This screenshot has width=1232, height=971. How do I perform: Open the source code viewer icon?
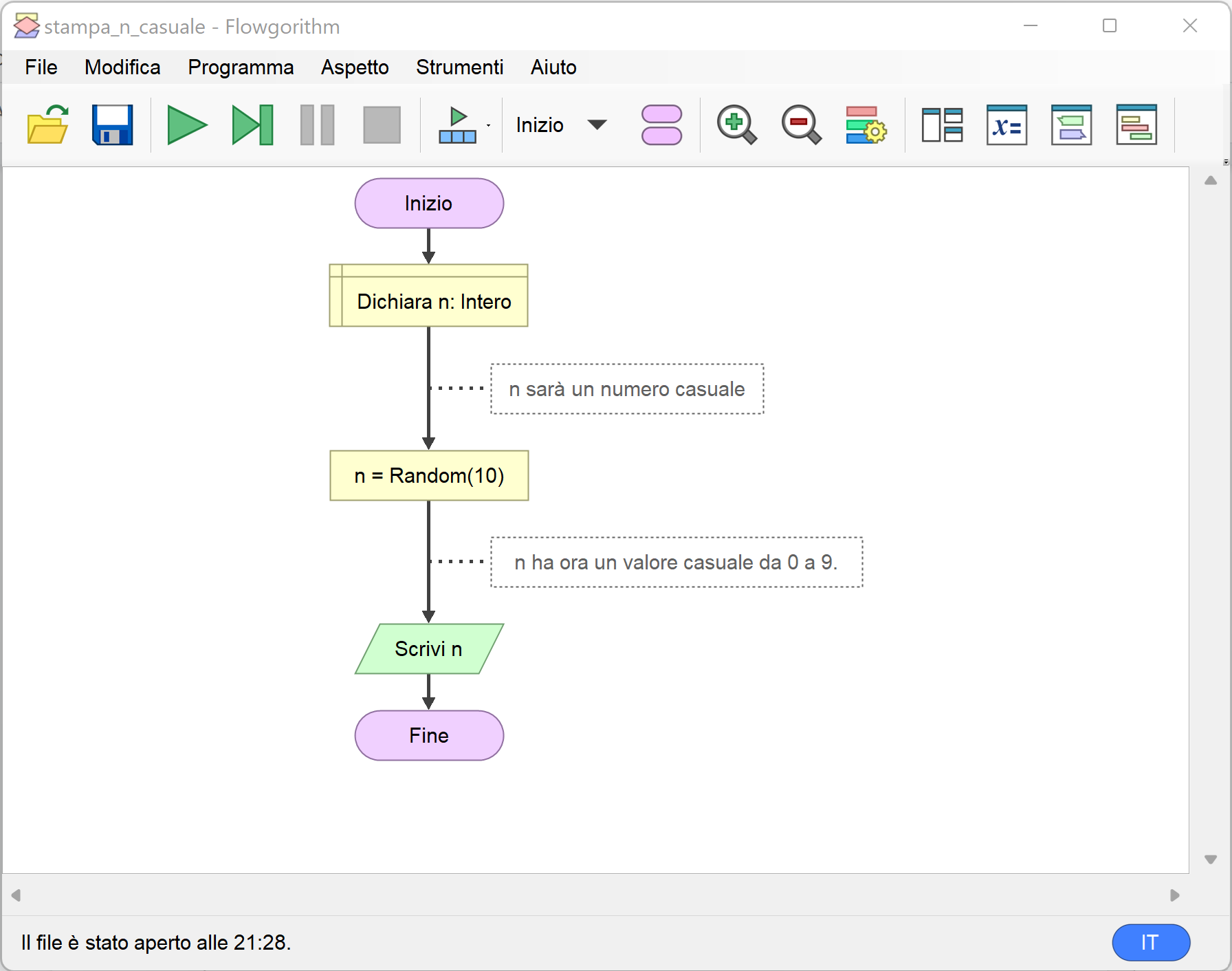(x=1136, y=125)
